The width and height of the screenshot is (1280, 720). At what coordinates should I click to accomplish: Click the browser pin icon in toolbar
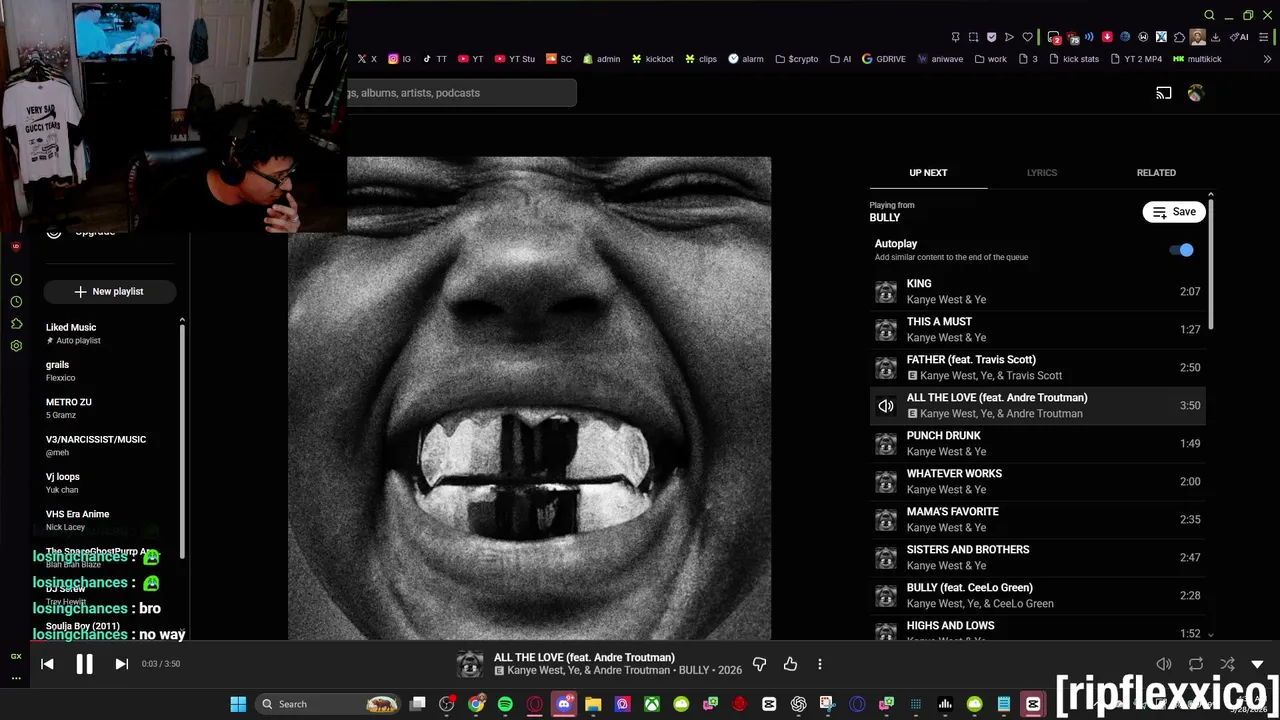click(955, 37)
